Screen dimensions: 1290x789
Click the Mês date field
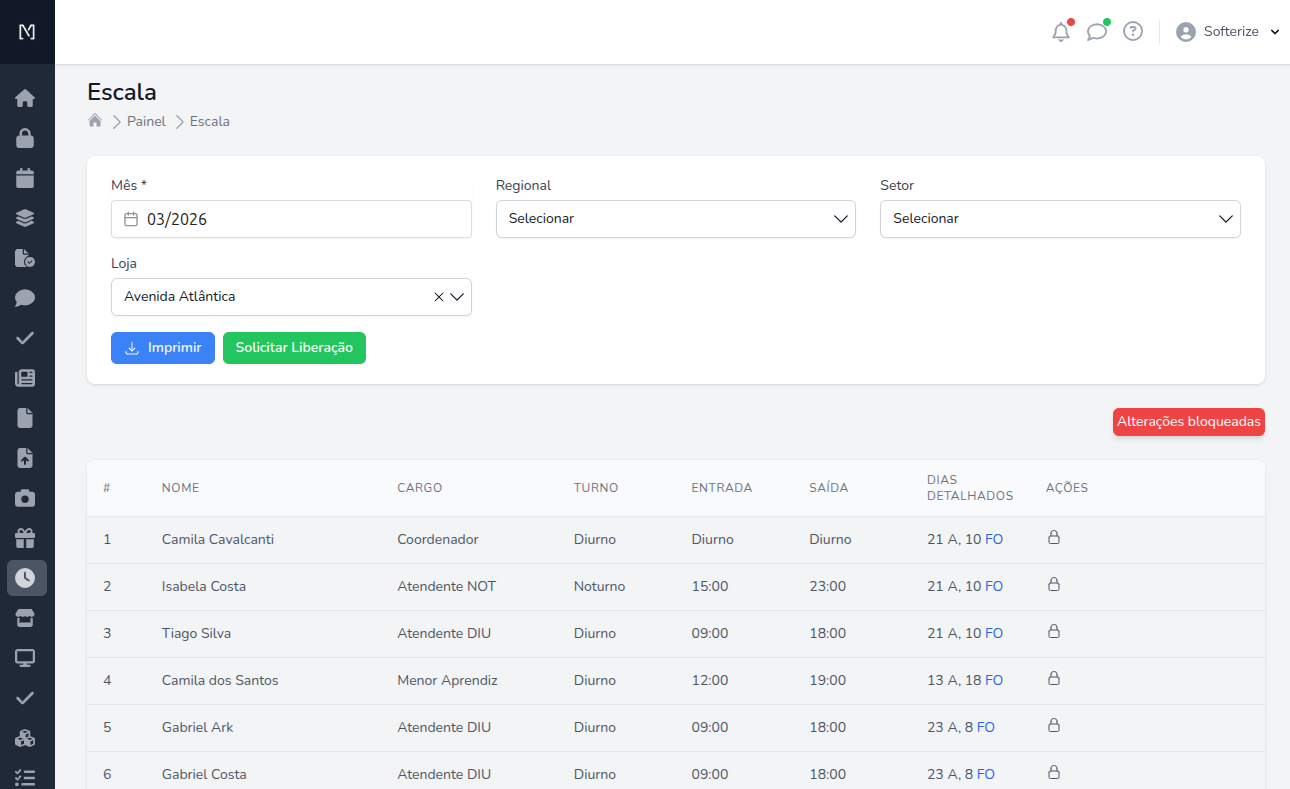[291, 218]
